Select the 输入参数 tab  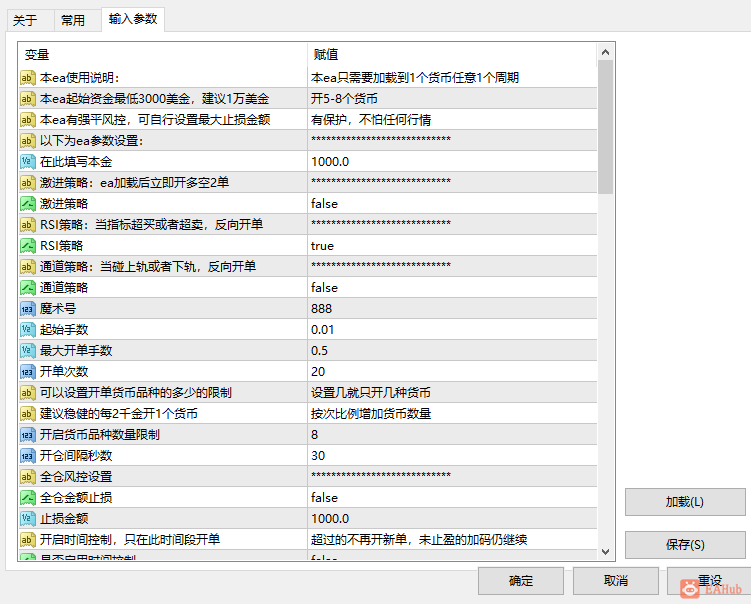(x=133, y=19)
